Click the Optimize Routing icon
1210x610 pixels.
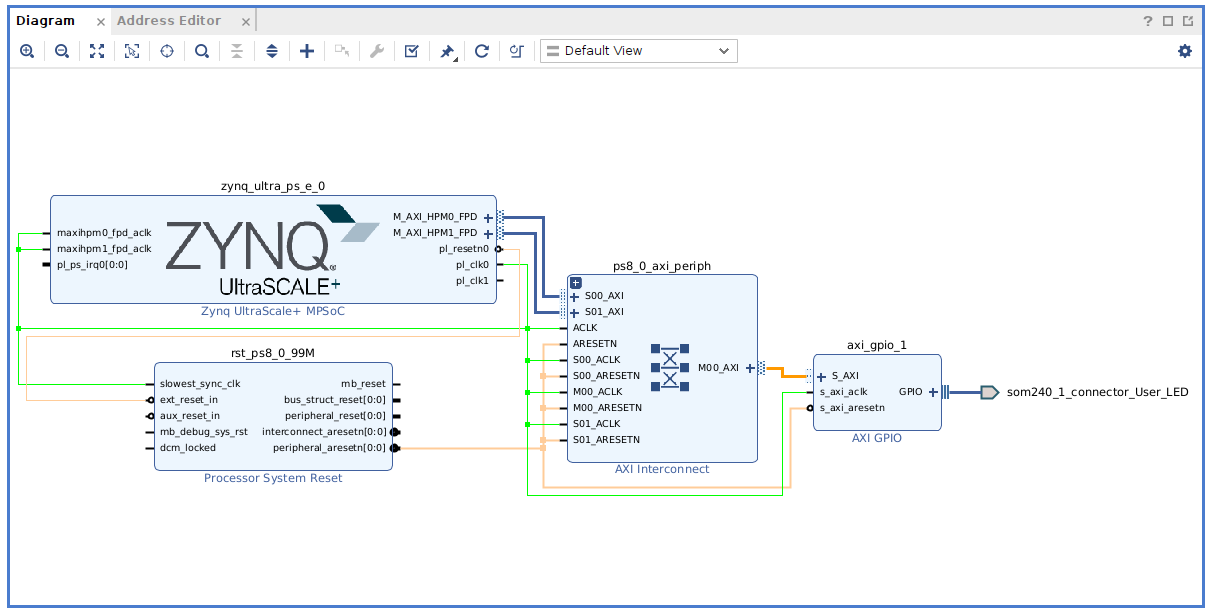pyautogui.click(x=517, y=51)
